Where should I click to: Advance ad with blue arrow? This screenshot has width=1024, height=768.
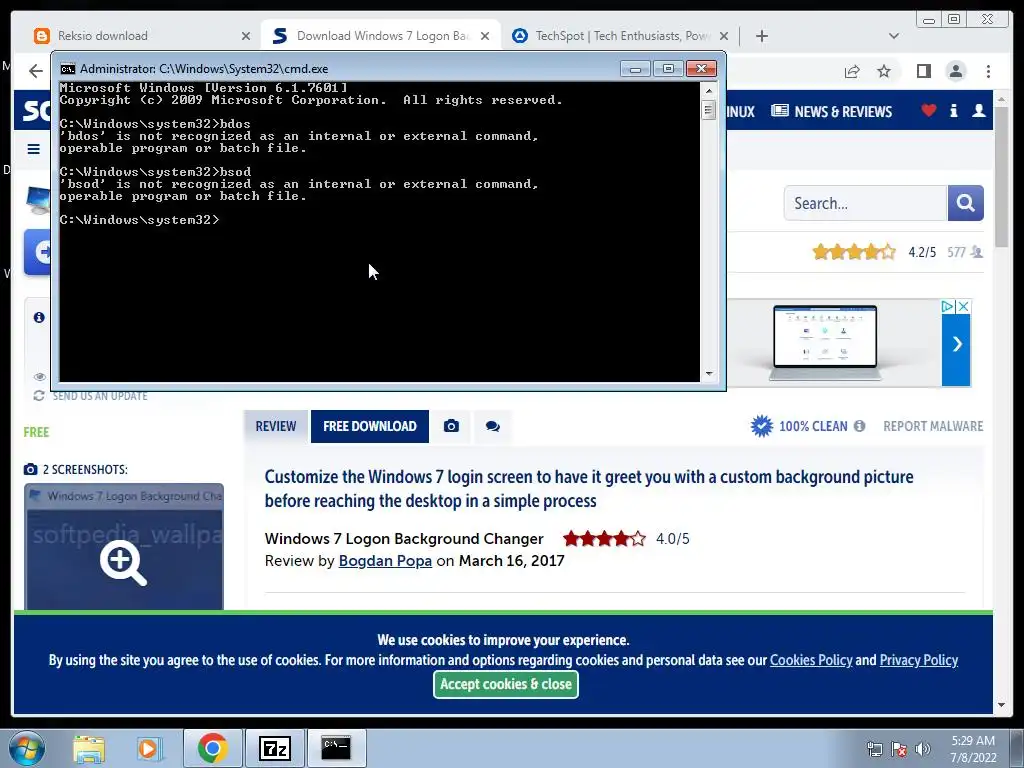(x=956, y=344)
